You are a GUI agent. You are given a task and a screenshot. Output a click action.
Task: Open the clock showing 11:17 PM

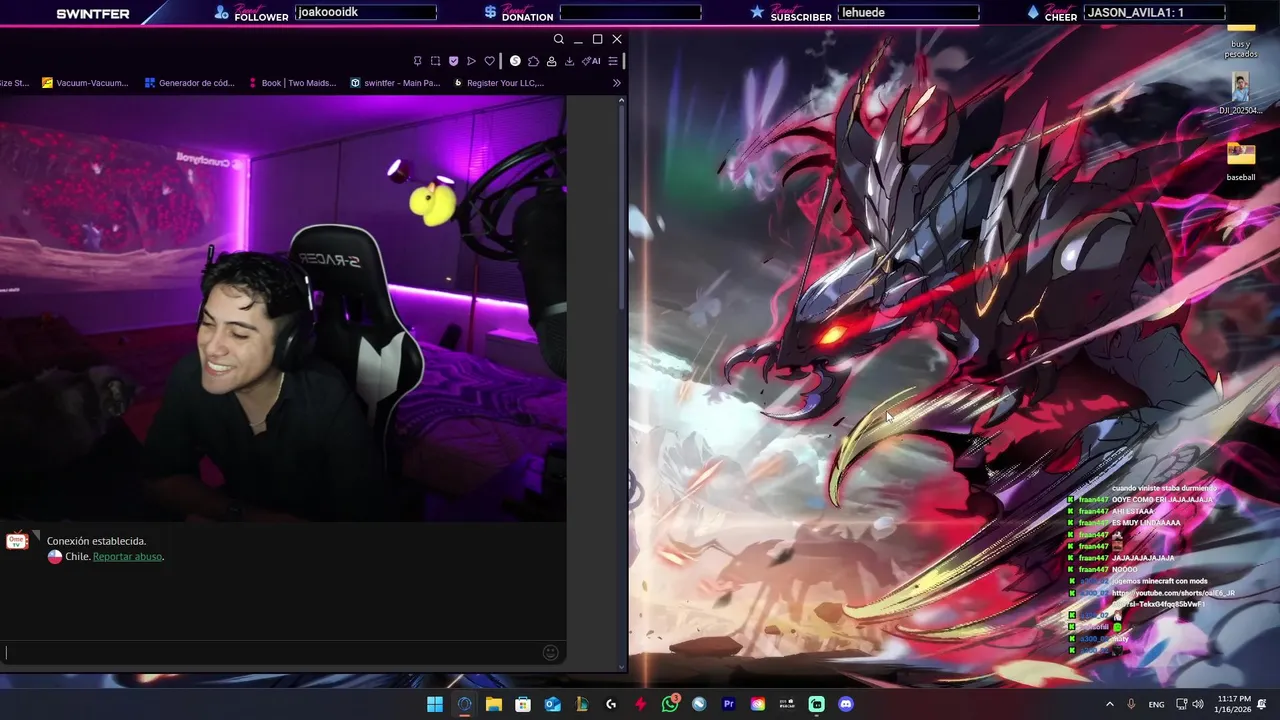[1232, 704]
